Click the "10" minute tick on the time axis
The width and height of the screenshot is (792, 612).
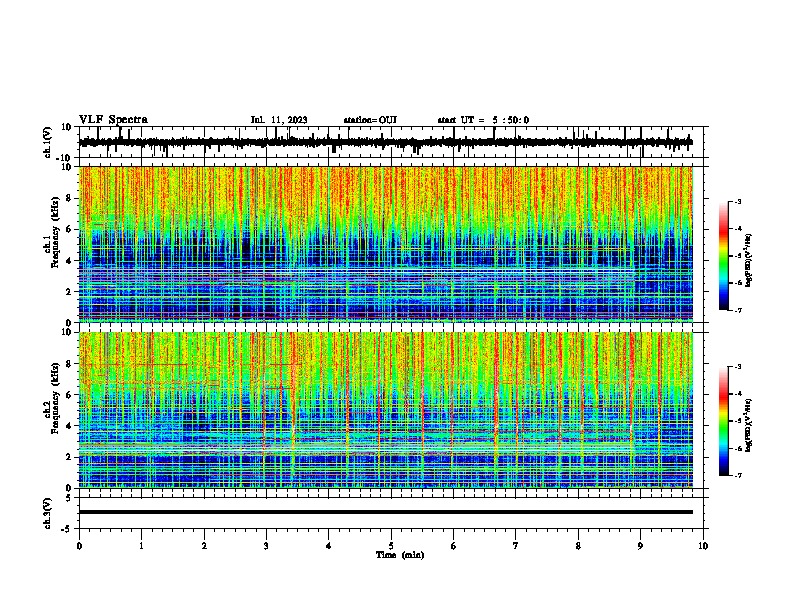click(703, 546)
